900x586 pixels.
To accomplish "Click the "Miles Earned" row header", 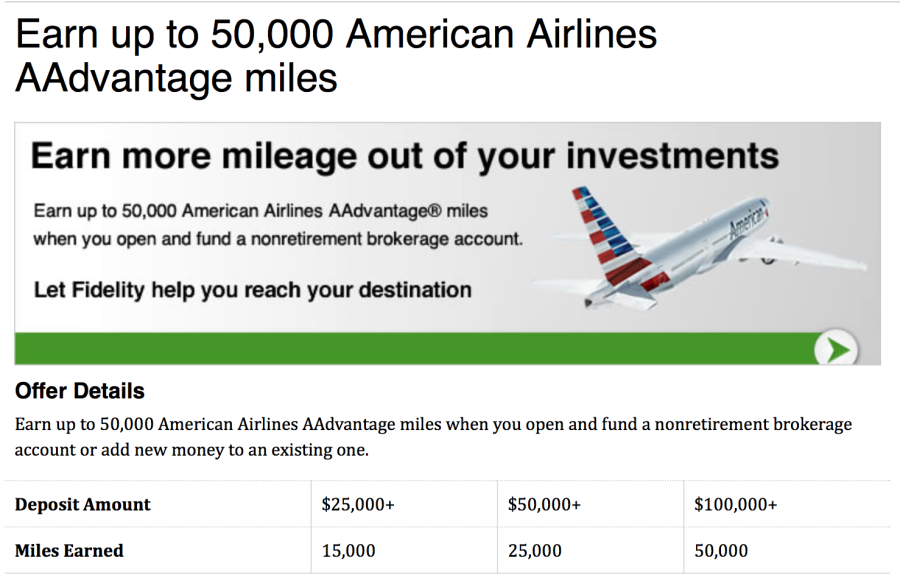I will pyautogui.click(x=69, y=551).
